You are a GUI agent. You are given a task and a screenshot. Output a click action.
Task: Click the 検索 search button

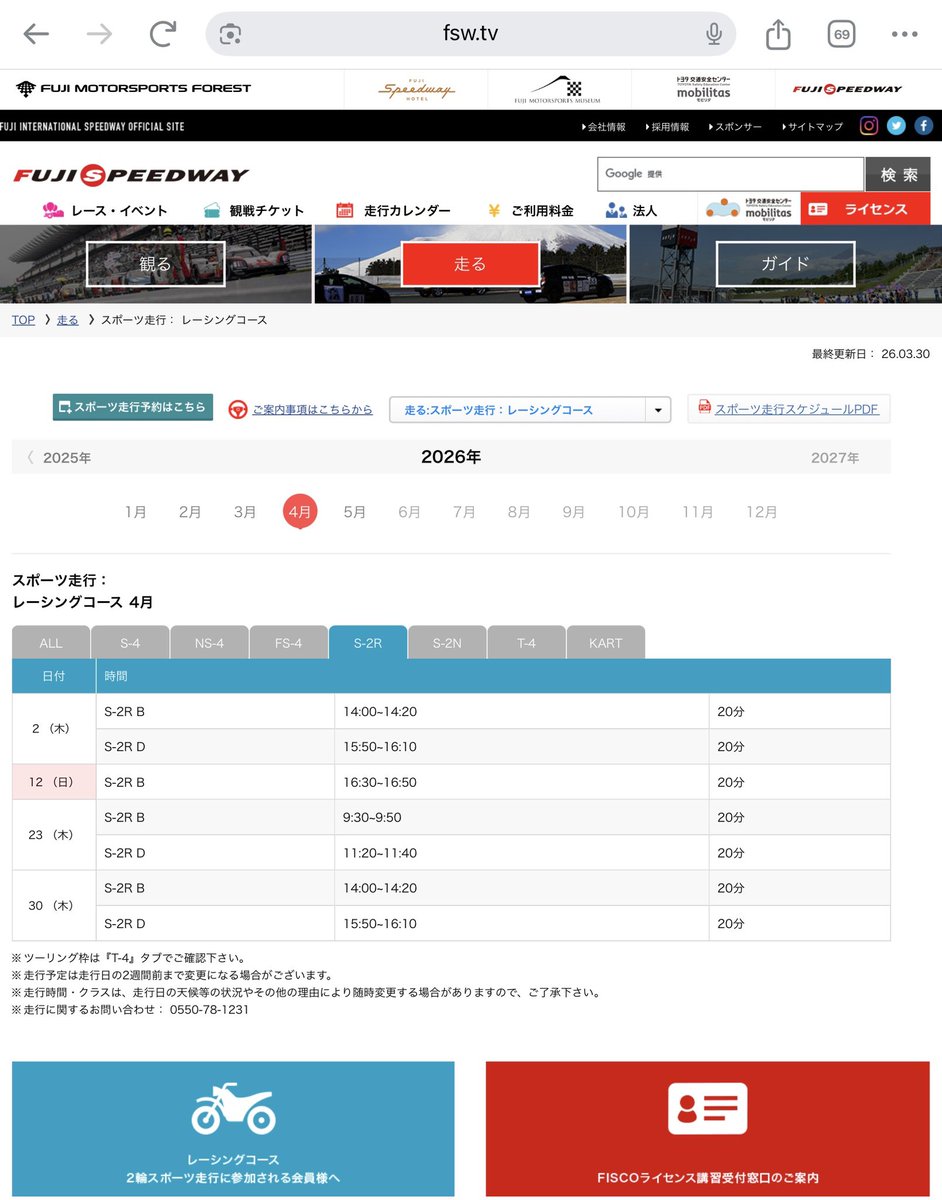[898, 174]
